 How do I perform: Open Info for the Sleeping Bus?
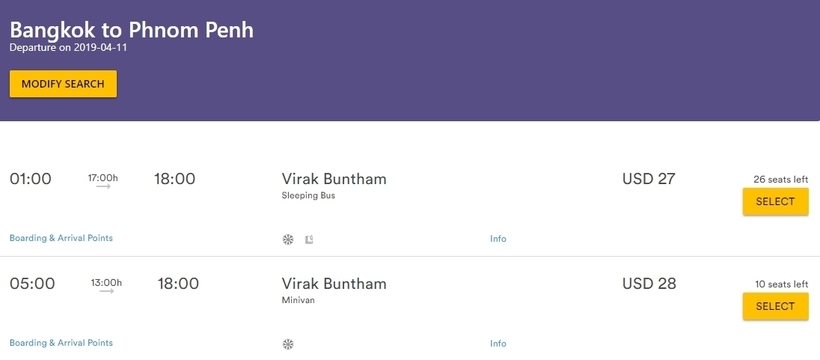pyautogui.click(x=498, y=239)
